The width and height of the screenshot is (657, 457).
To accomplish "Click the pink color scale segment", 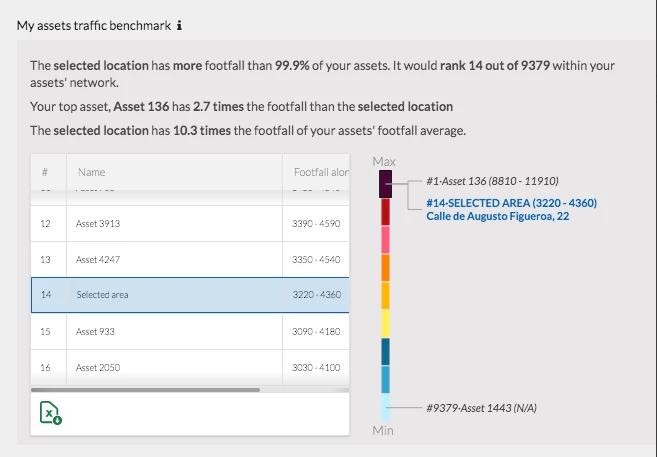I will pos(385,240).
